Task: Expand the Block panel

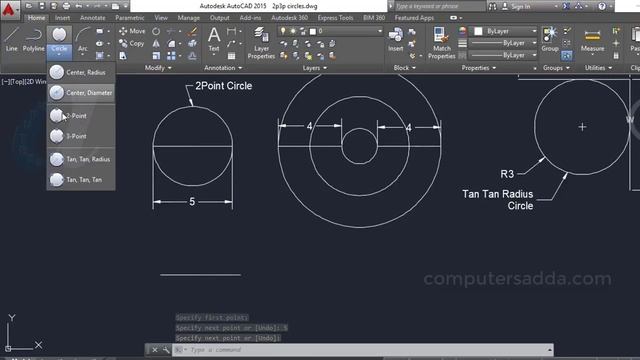Action: pos(405,68)
